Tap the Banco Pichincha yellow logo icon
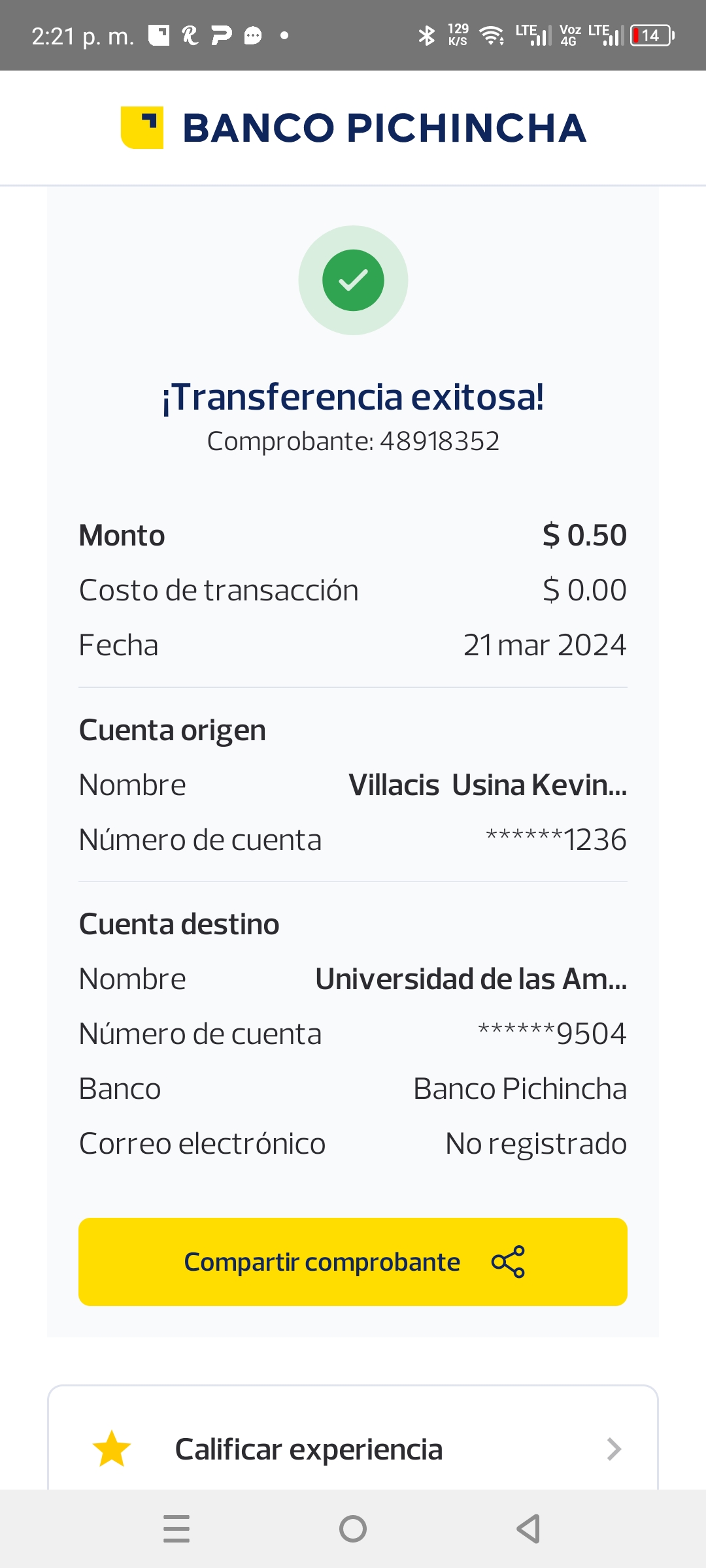The width and height of the screenshot is (706, 1568). (x=142, y=127)
